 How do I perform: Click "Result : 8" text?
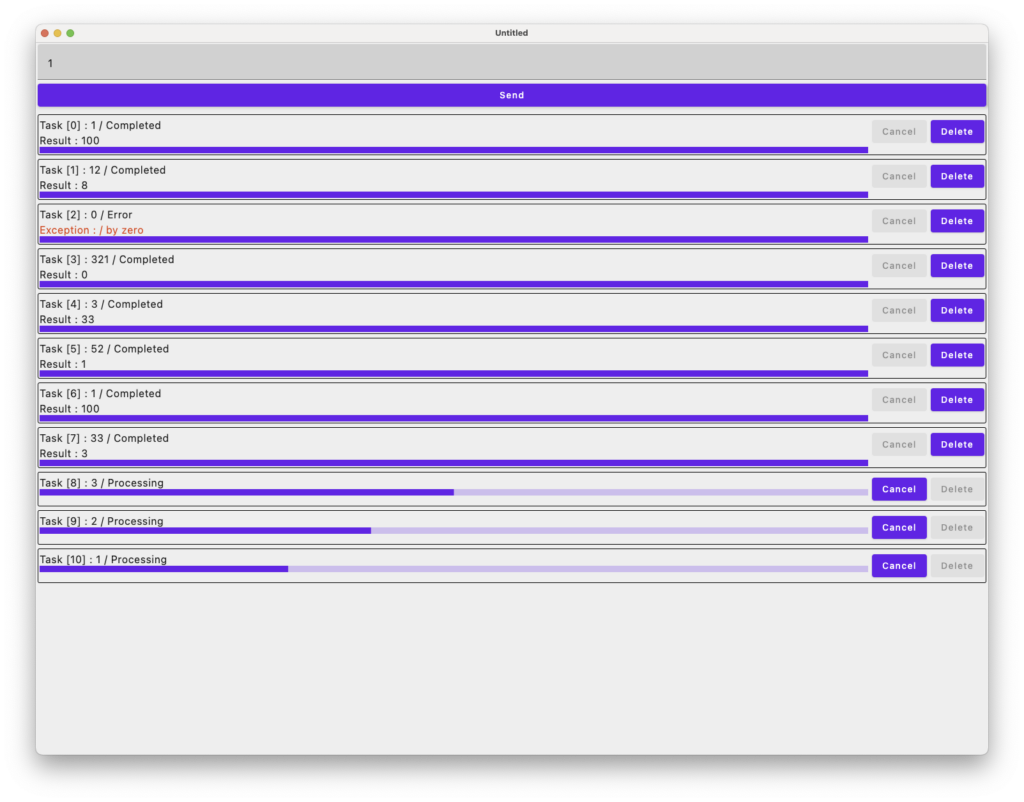point(63,186)
